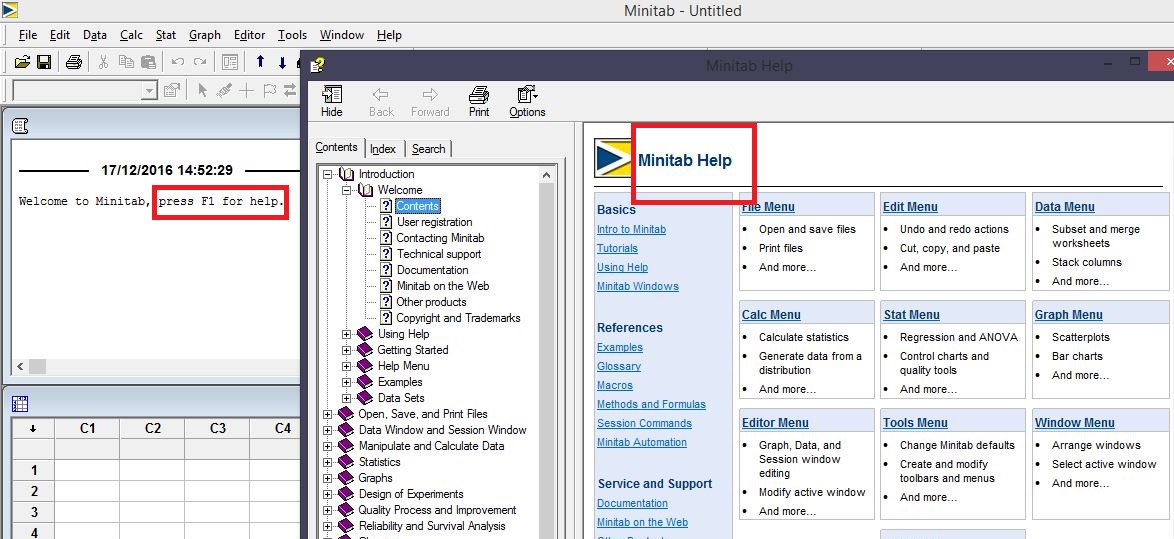The width and height of the screenshot is (1174, 539).
Task: Click the Previous Command up arrow icon
Action: coord(260,62)
